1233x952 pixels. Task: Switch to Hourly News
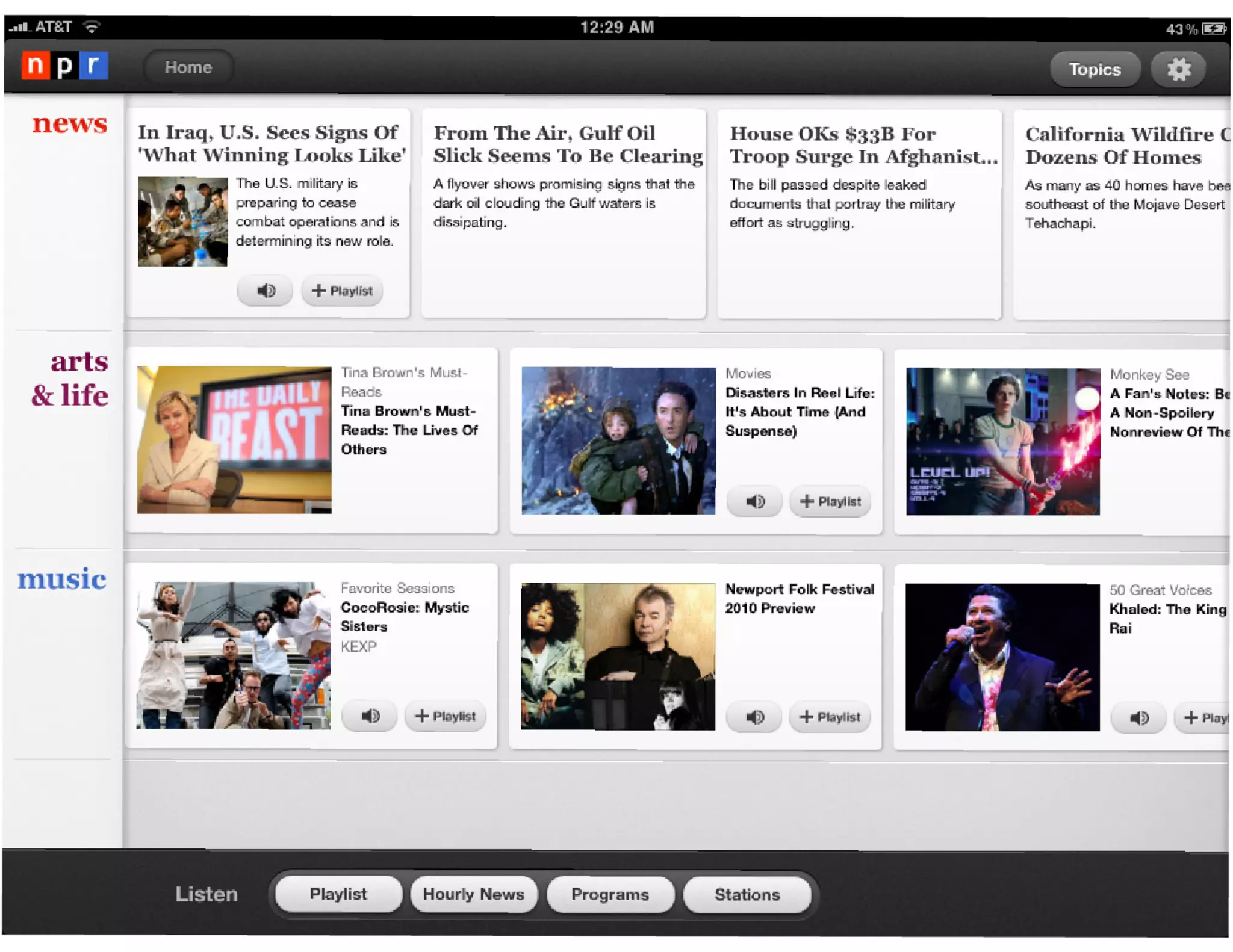[473, 894]
